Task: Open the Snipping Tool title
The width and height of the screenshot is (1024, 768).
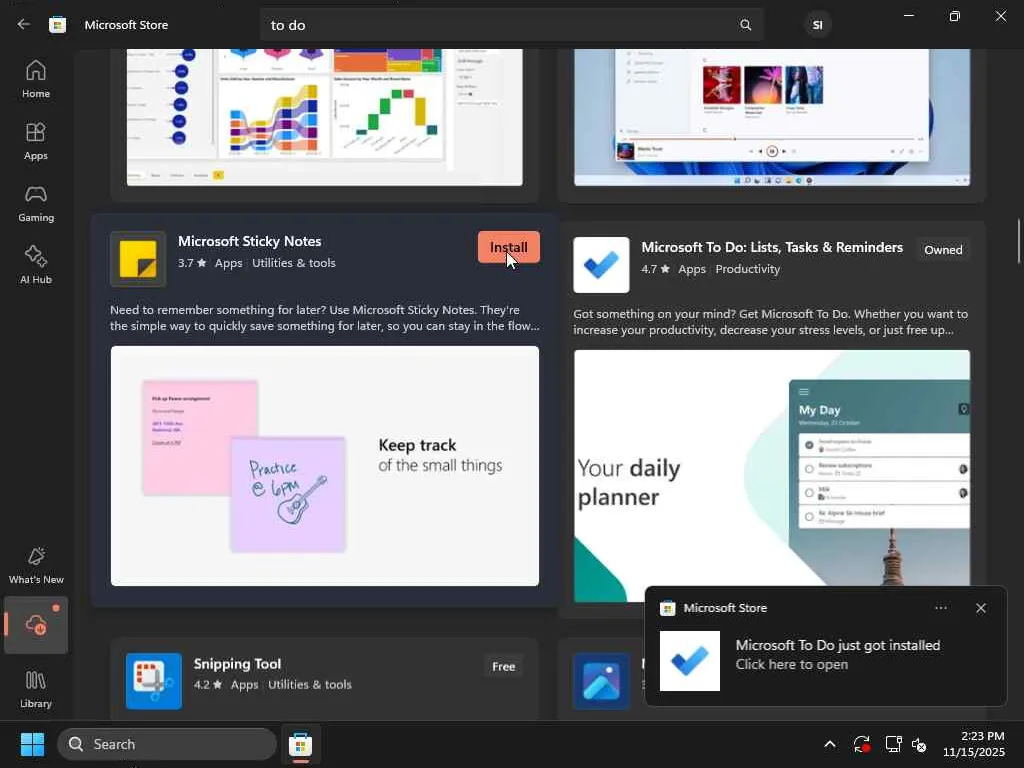Action: coord(237,664)
